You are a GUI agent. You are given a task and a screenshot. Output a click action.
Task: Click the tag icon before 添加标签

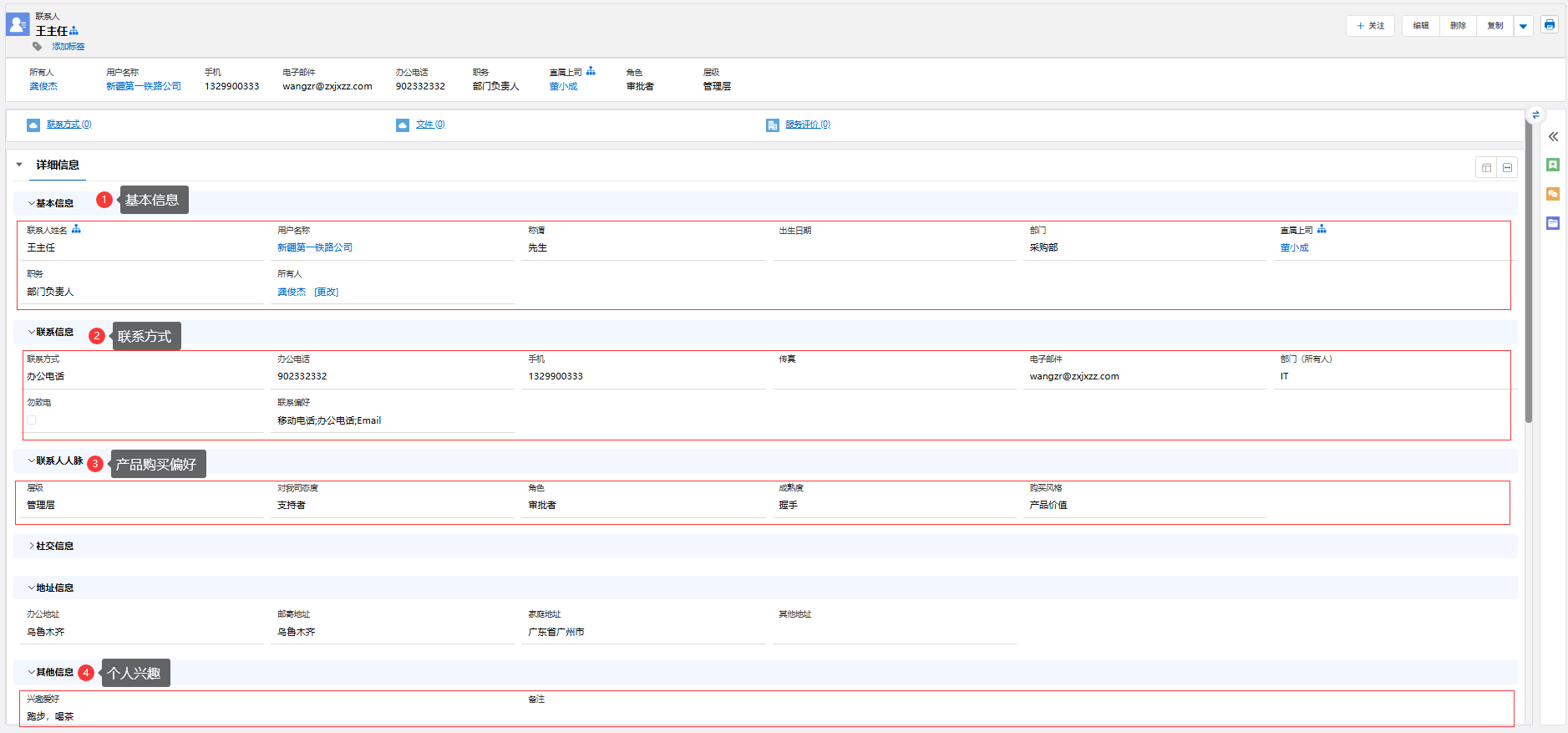point(38,47)
